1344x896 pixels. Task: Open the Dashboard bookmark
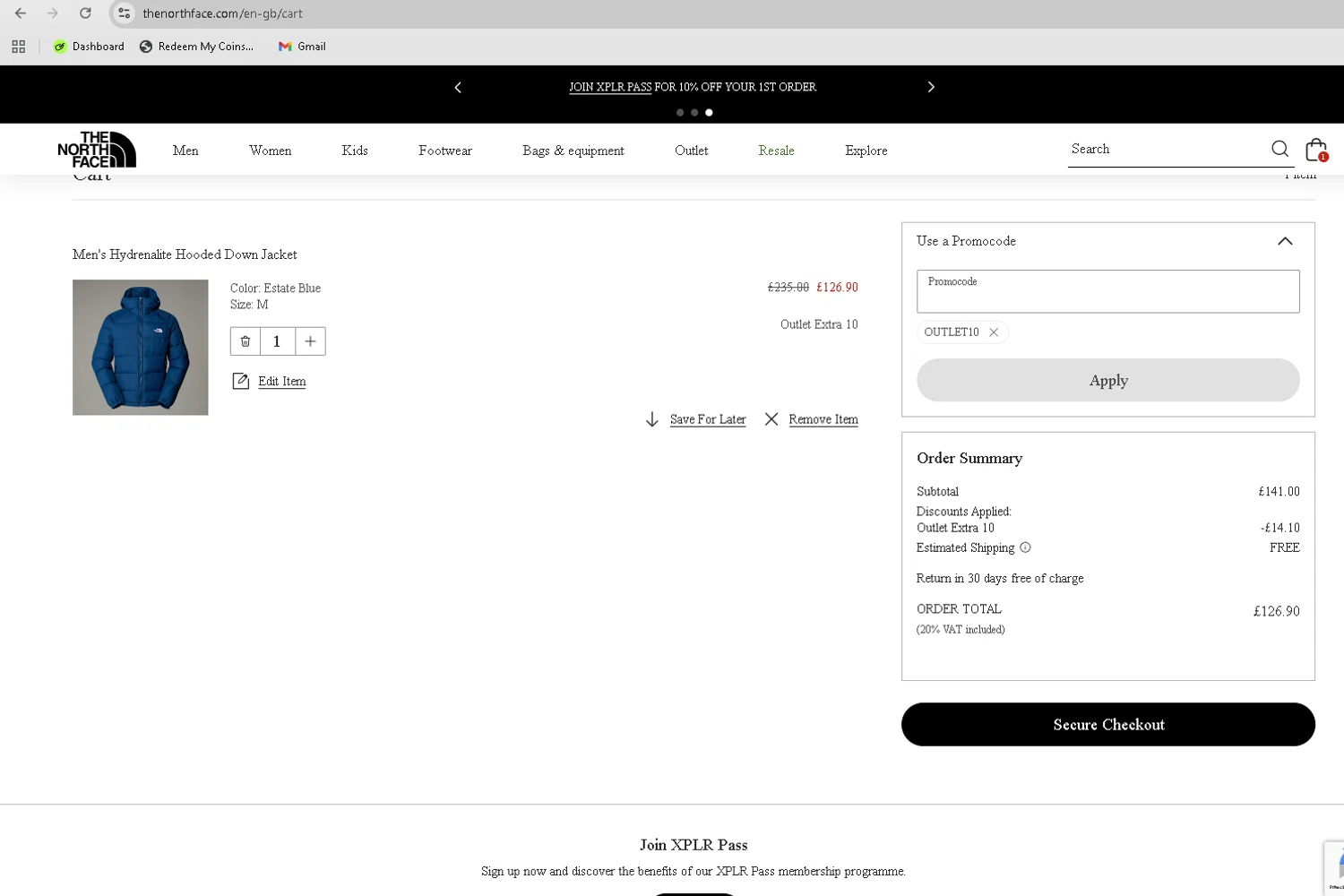(x=89, y=47)
